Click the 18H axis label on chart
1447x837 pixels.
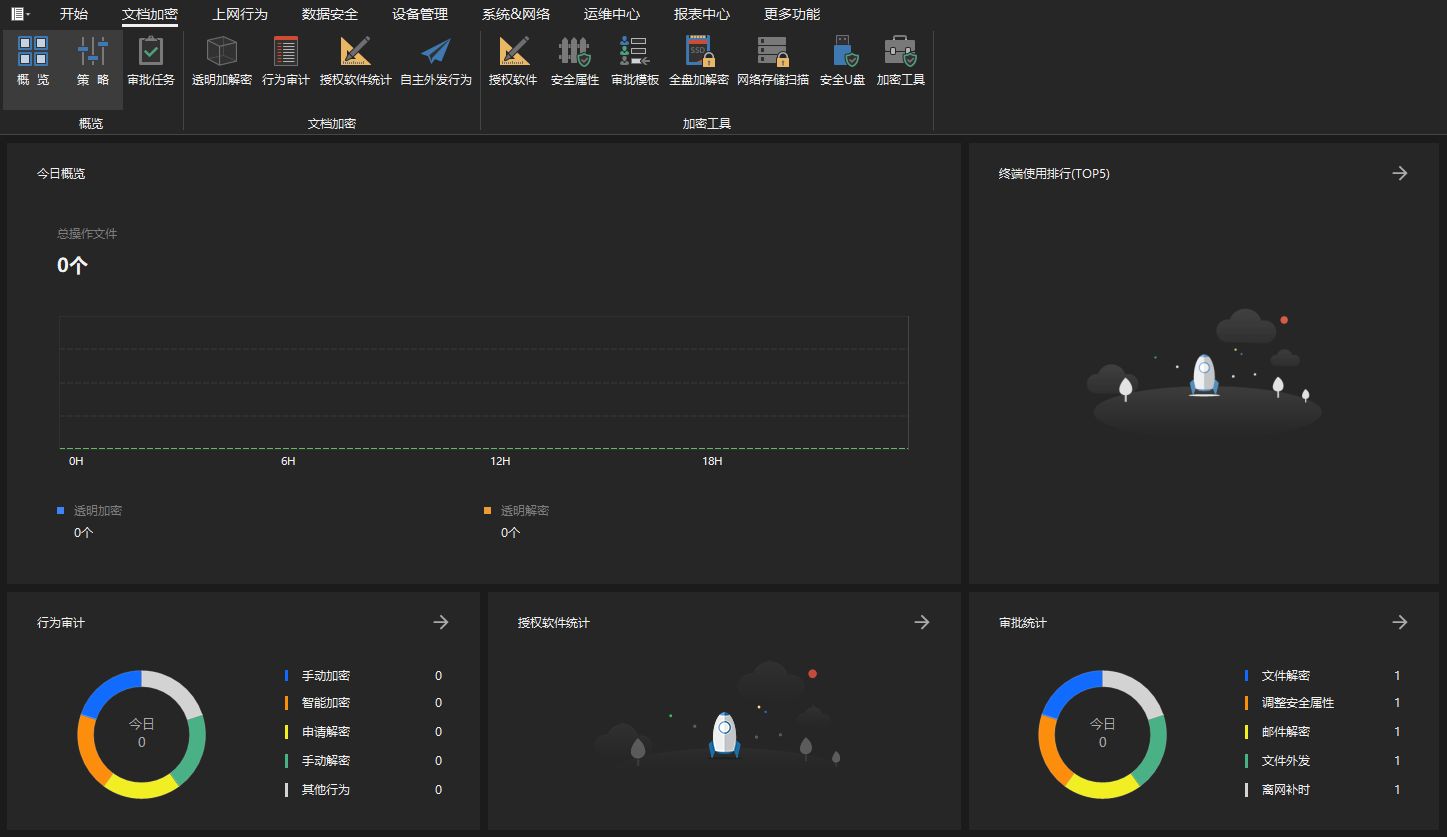712,461
